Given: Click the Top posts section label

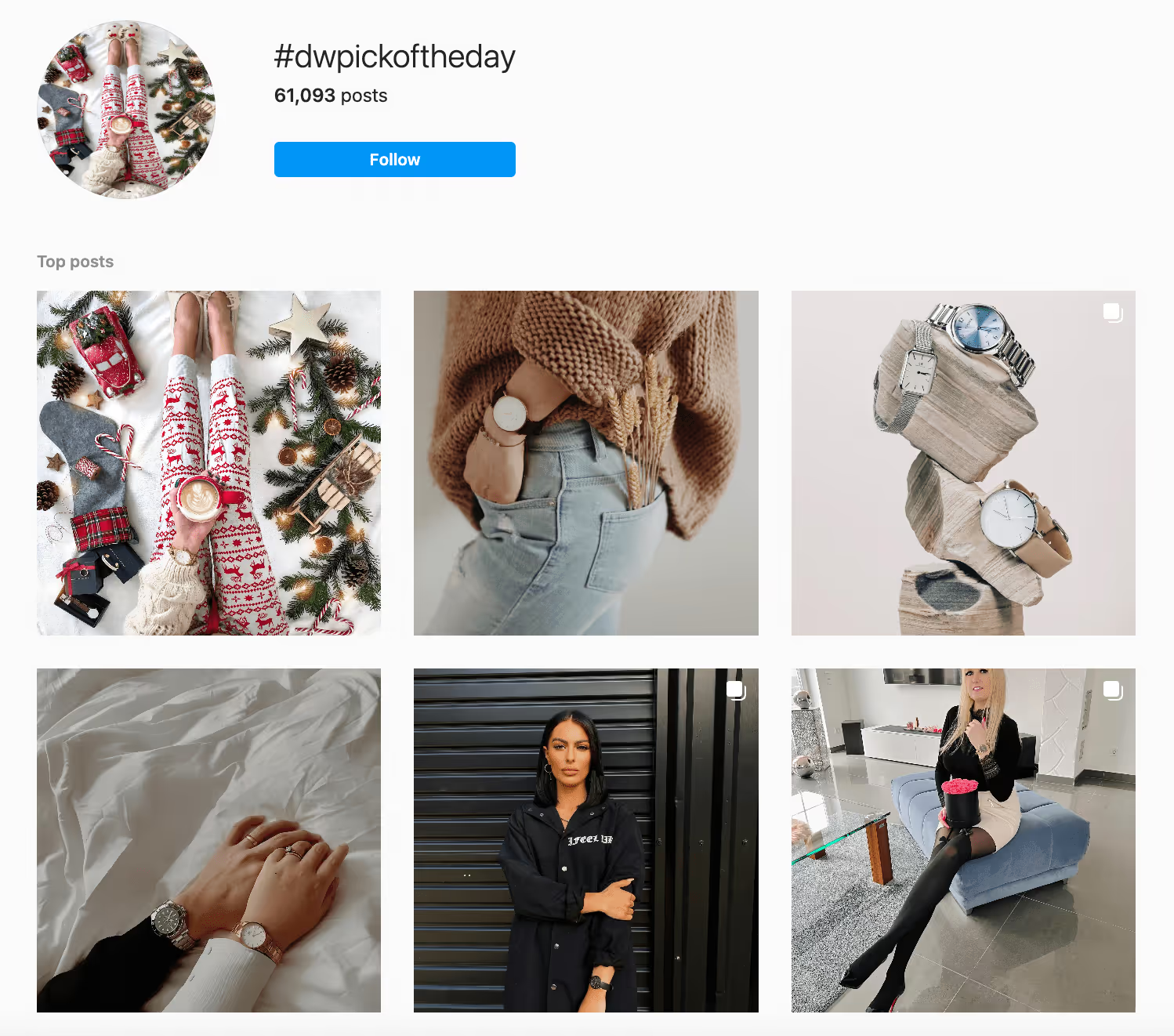Looking at the screenshot, I should point(75,262).
